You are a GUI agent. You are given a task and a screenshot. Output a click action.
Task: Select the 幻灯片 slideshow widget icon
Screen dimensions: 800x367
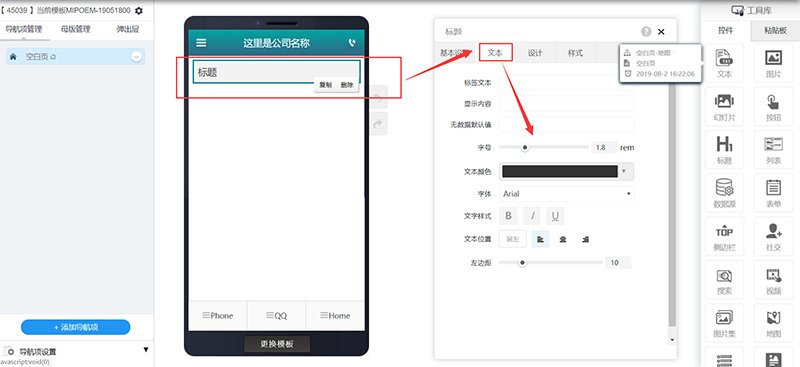click(x=724, y=106)
